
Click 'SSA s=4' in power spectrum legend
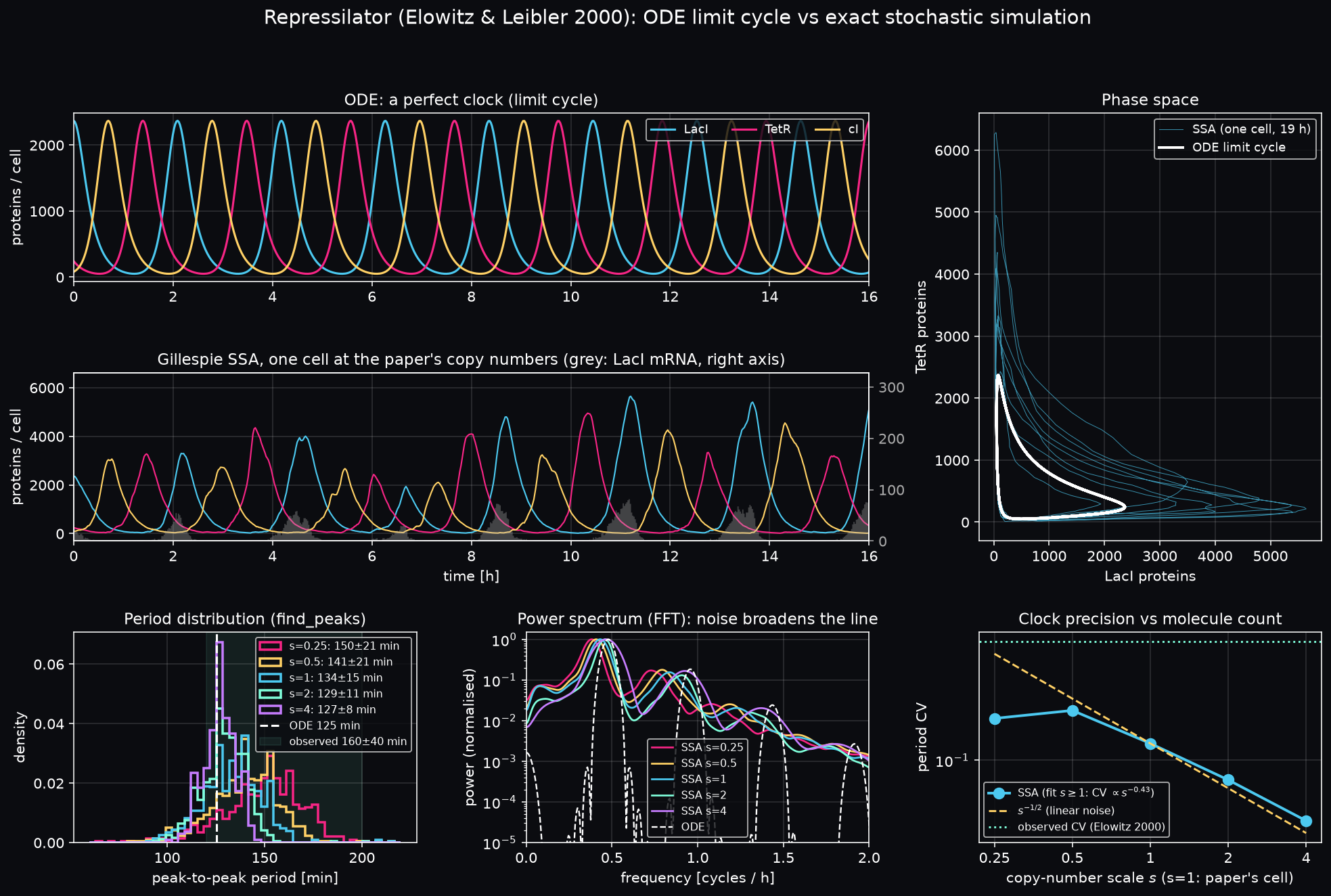click(689, 811)
